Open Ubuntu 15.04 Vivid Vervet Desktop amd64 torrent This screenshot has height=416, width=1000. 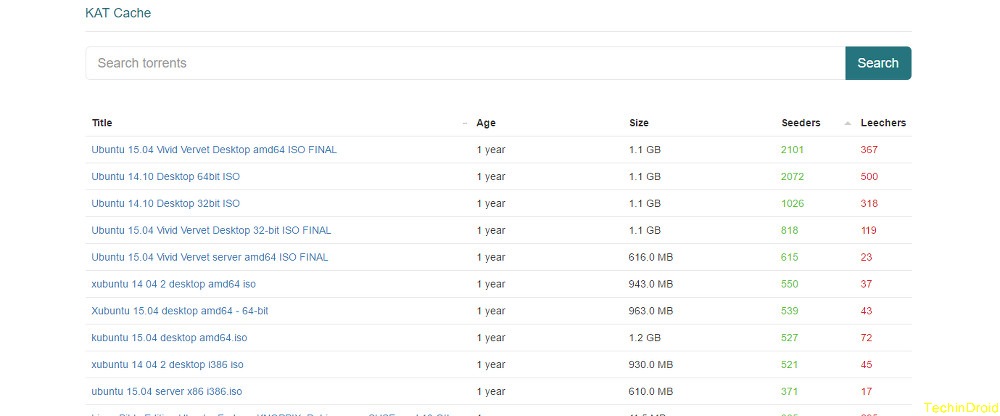(x=214, y=150)
